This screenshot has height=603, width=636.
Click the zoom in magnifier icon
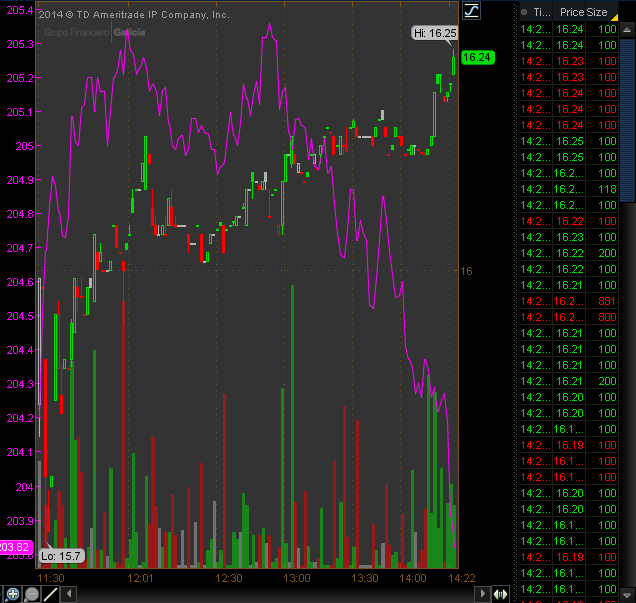(13, 594)
